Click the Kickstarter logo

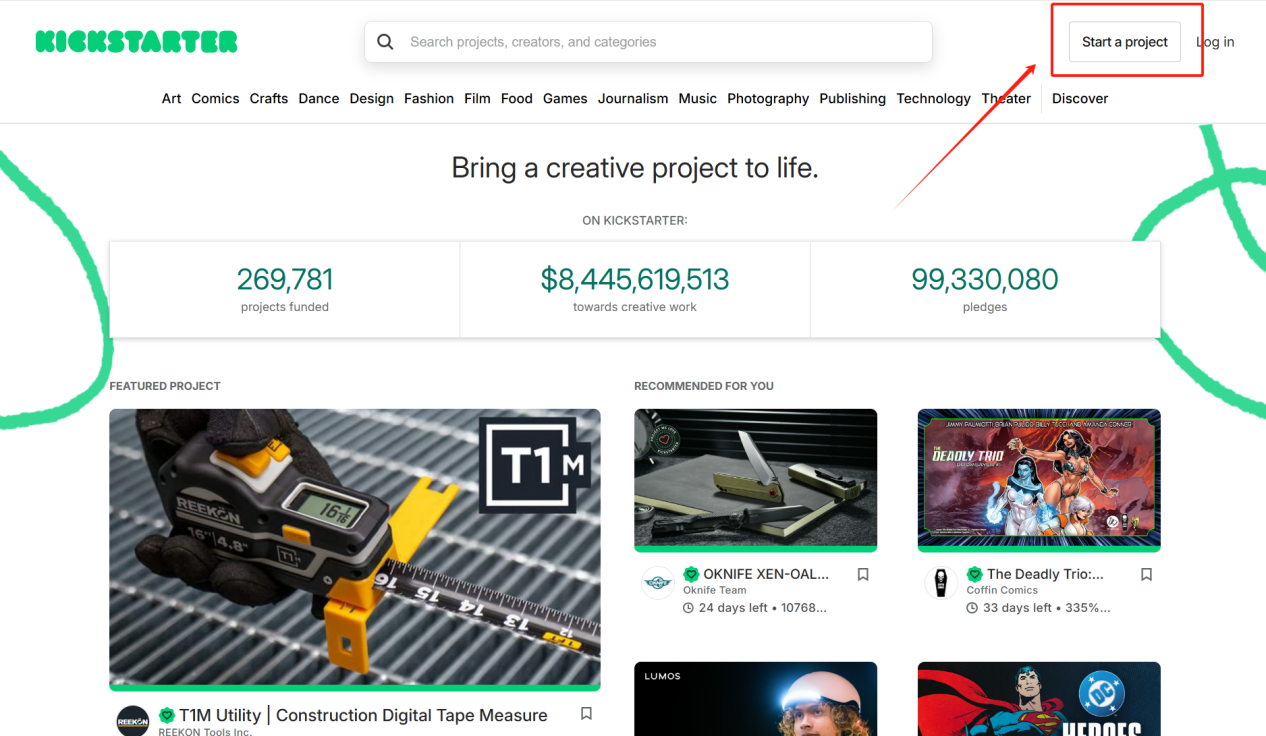tap(136, 42)
